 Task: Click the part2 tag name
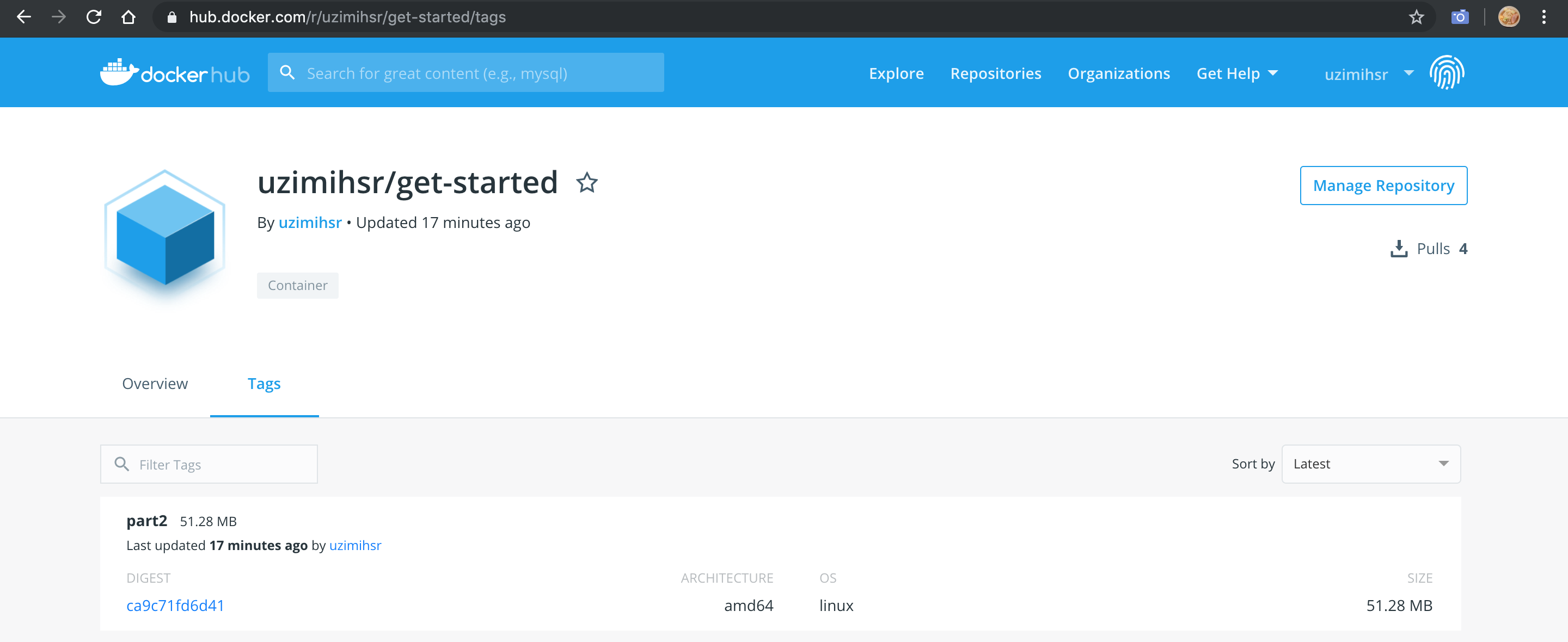coord(146,522)
